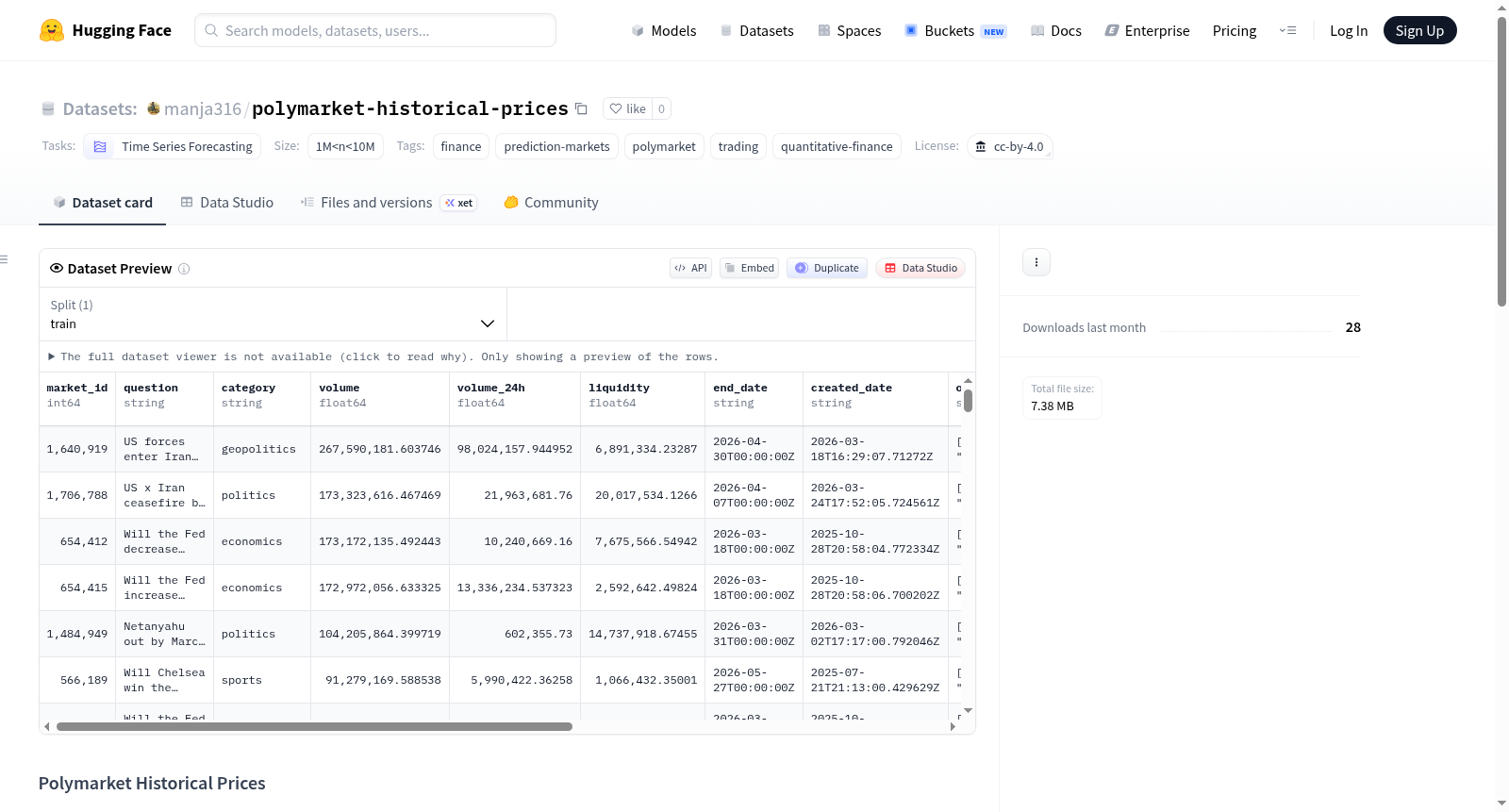Click Log In link
The image size is (1509, 812).
pos(1349,30)
